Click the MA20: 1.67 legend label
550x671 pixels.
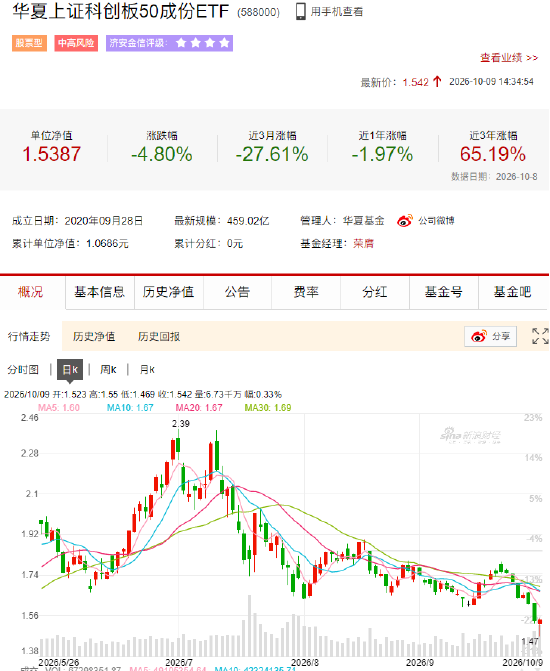pos(199,407)
